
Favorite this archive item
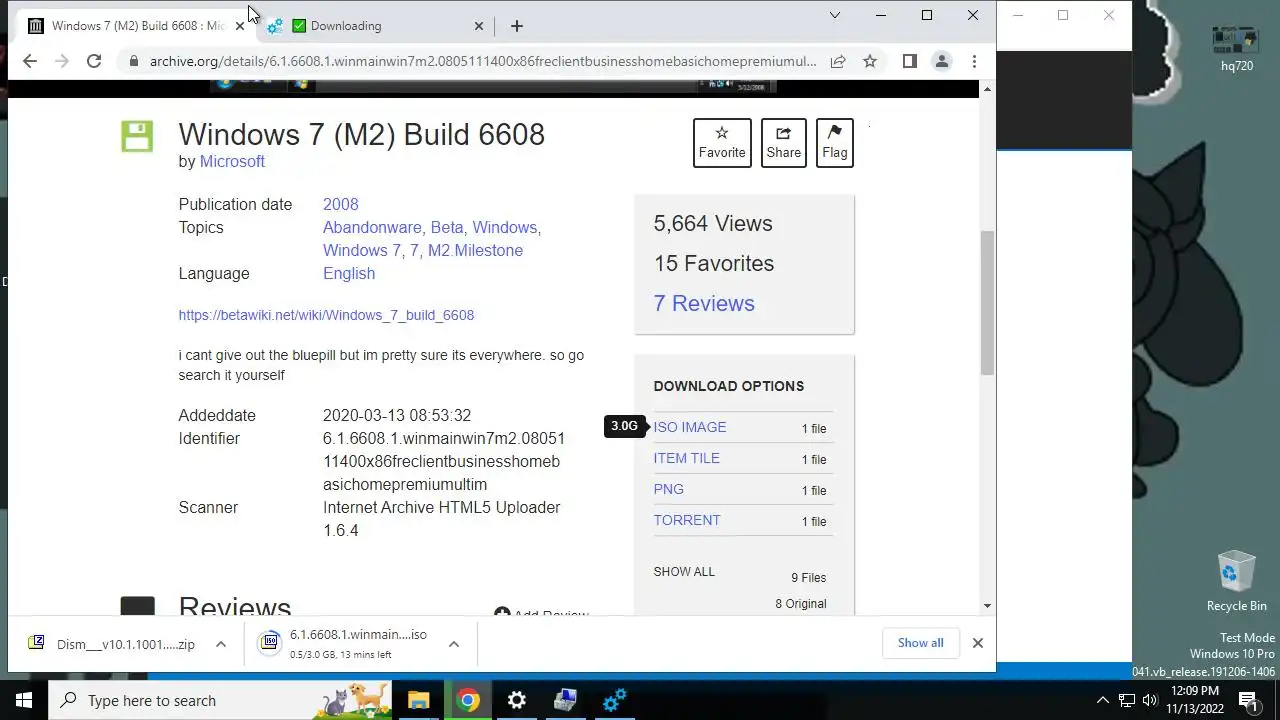(x=722, y=143)
